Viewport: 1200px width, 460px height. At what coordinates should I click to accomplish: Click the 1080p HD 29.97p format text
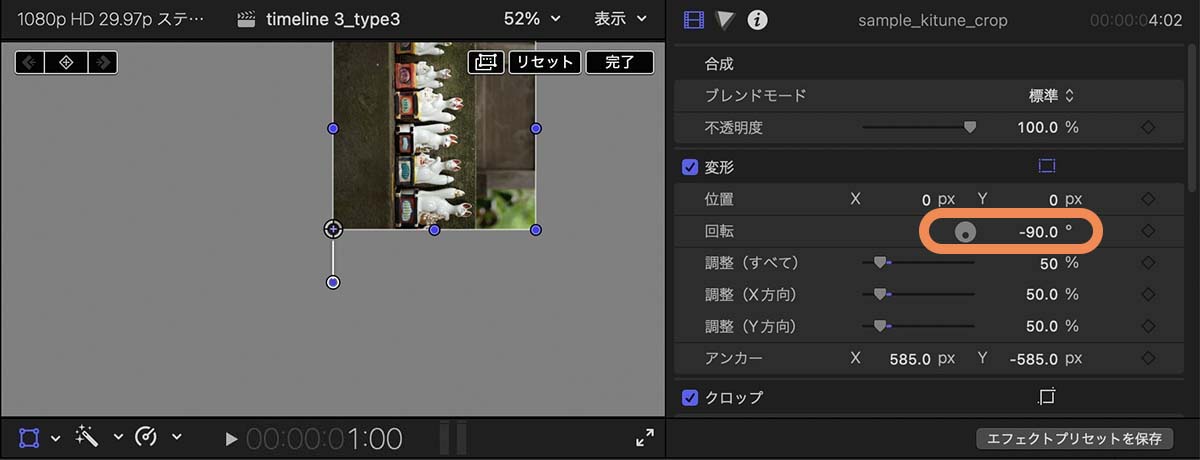point(110,19)
